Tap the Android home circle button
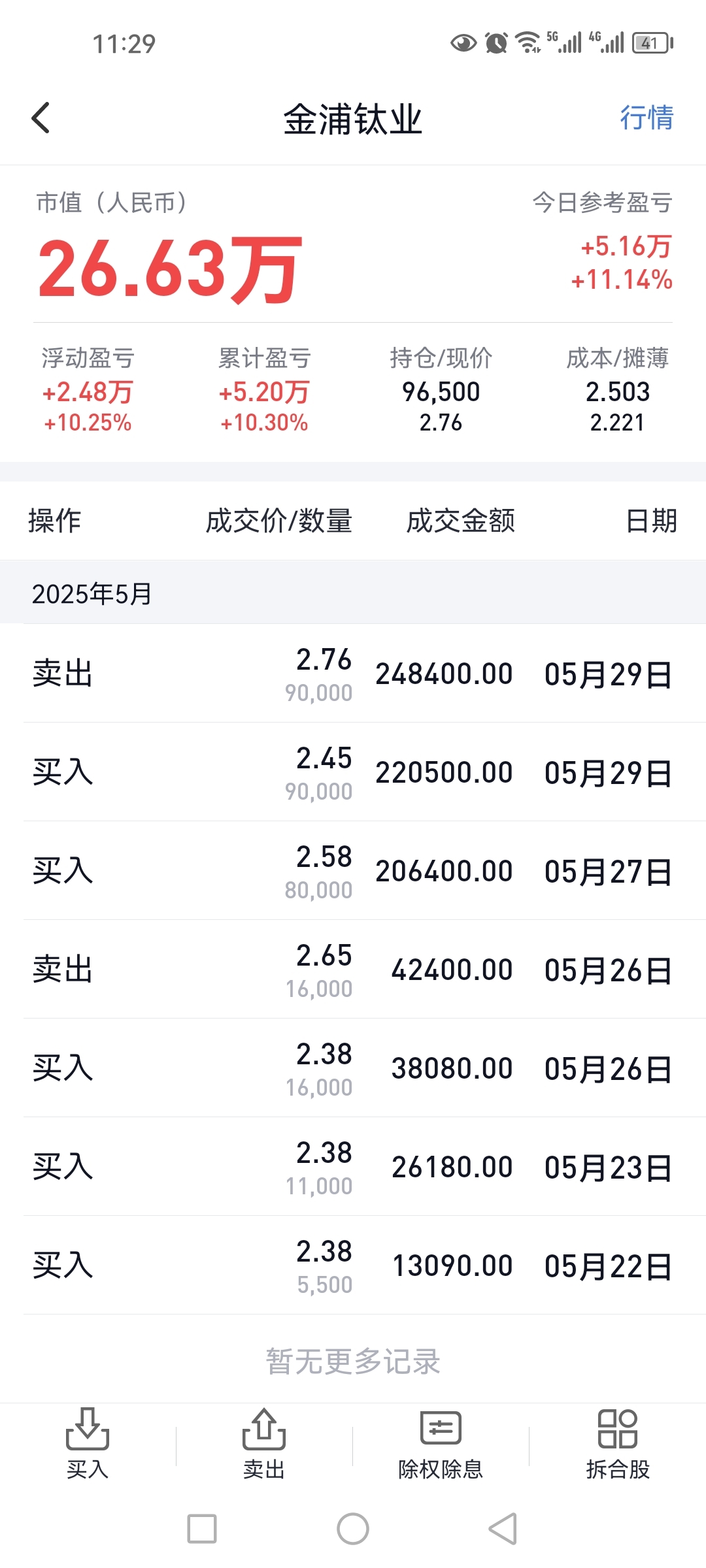 (x=353, y=1529)
